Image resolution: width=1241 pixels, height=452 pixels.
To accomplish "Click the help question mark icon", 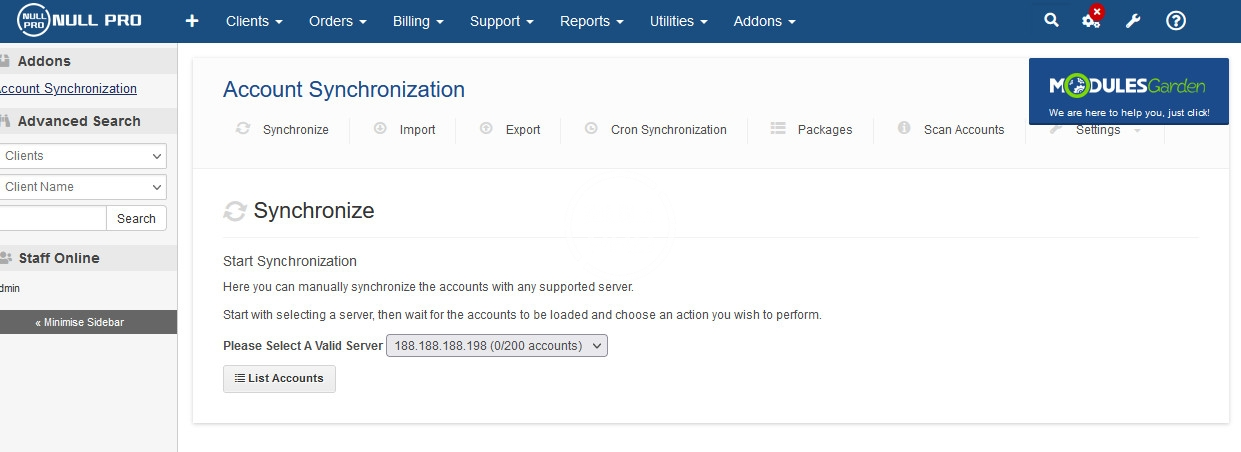I will pyautogui.click(x=1176, y=21).
